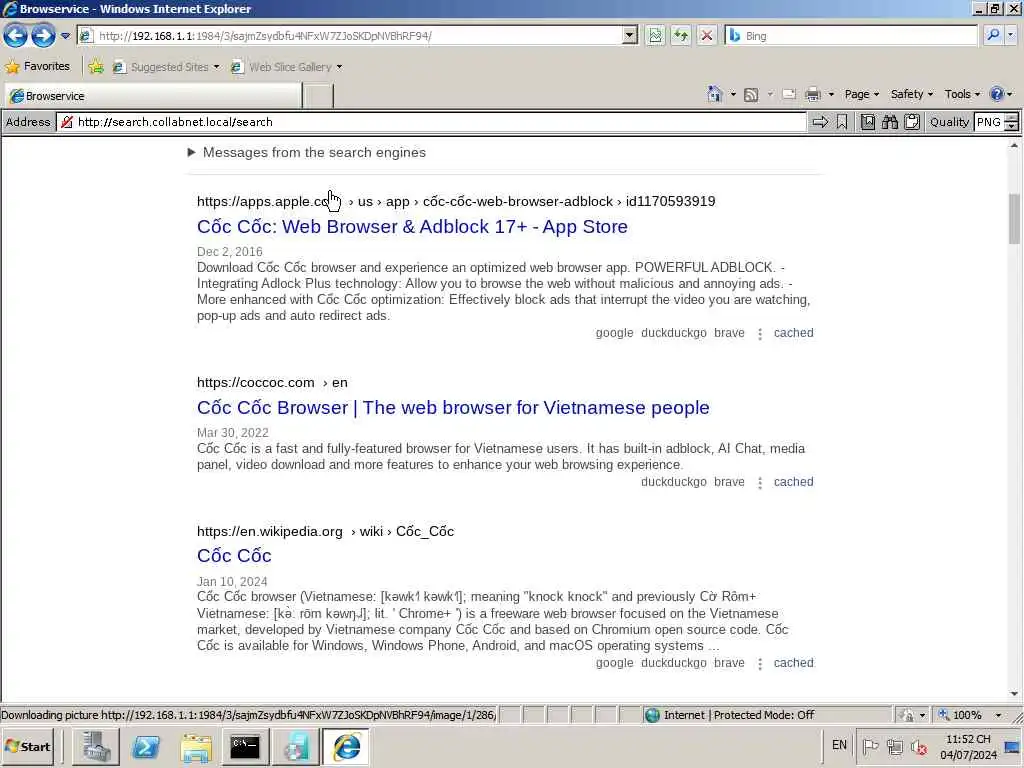Click EN language indicator in tray
This screenshot has height=768, width=1024.
pyautogui.click(x=839, y=745)
